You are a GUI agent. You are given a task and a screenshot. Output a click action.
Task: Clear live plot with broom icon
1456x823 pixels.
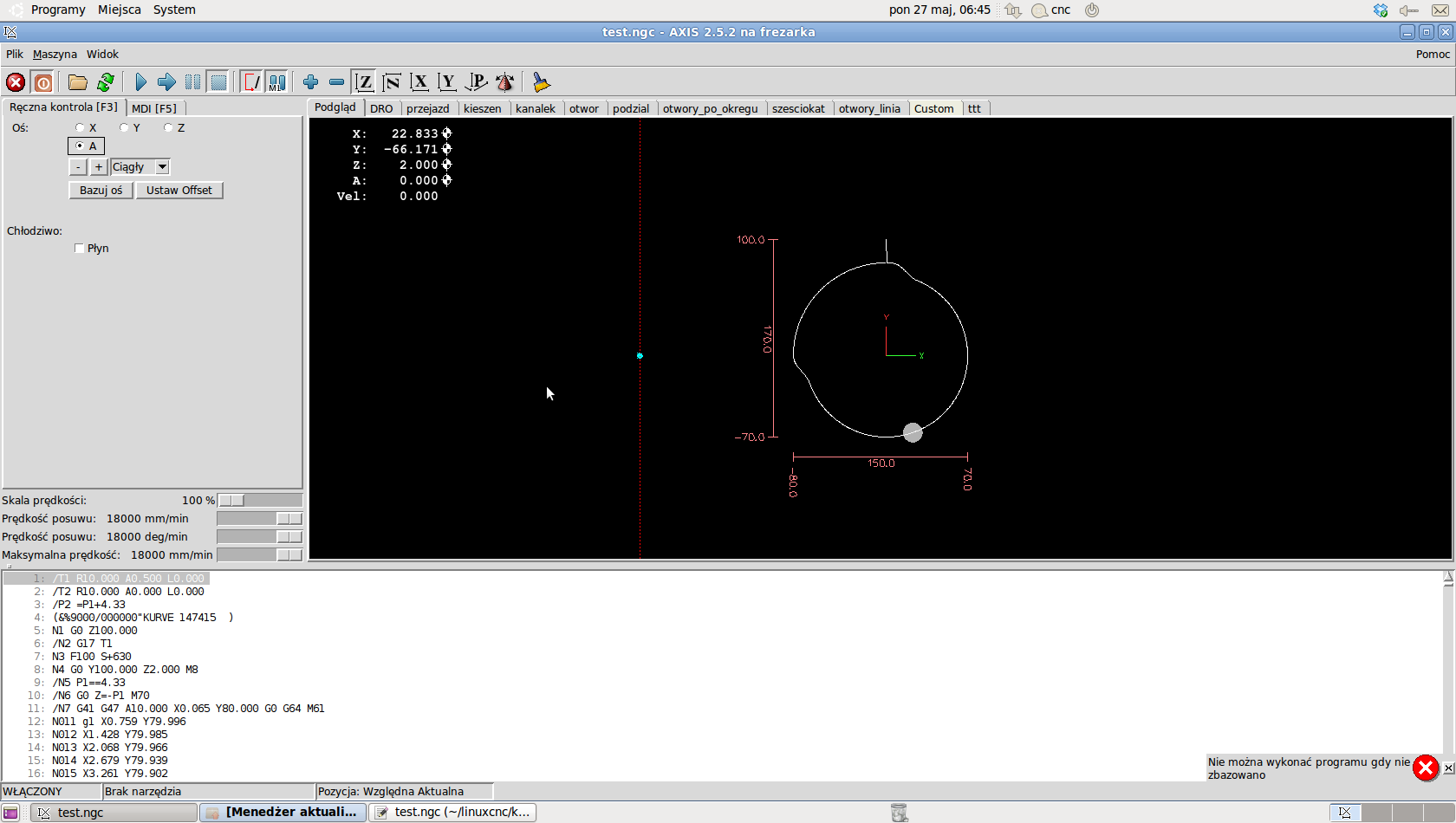(542, 82)
